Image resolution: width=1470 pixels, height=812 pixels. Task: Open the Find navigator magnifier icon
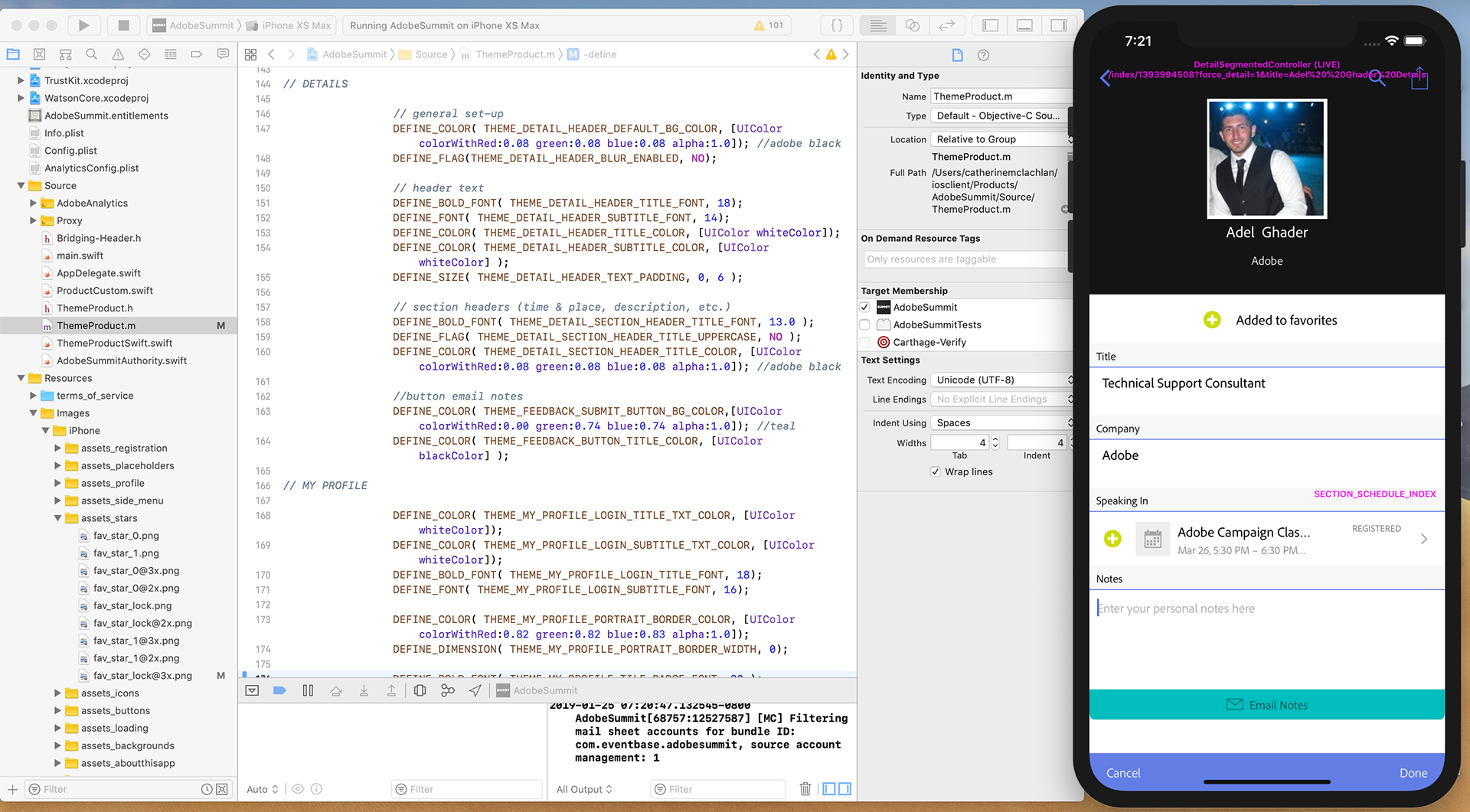pos(92,54)
